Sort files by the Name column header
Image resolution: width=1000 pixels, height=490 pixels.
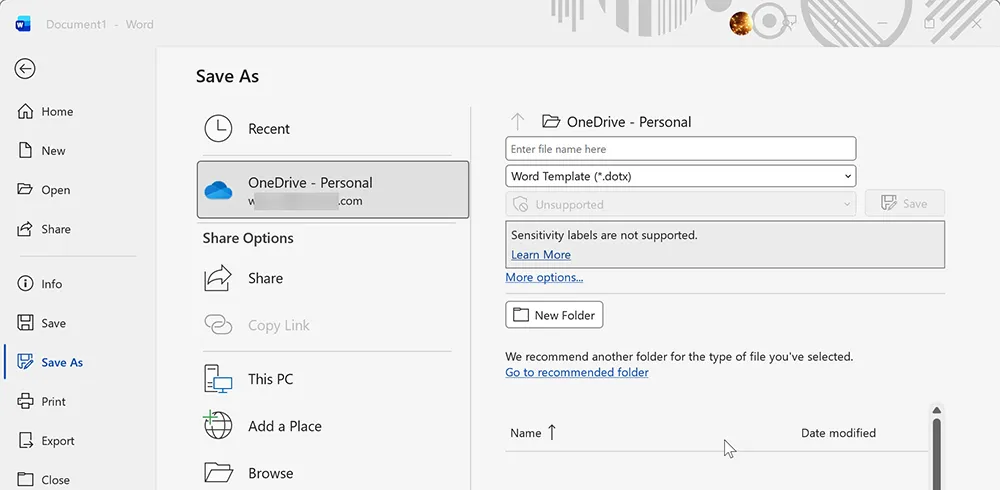click(526, 433)
